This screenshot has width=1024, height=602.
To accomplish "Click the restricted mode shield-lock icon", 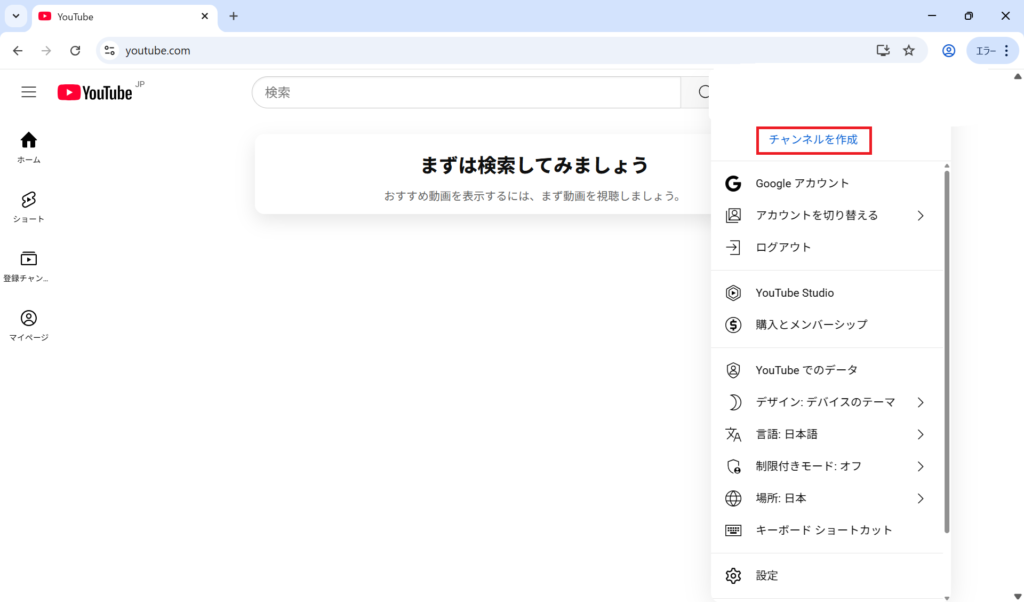I will click(733, 466).
